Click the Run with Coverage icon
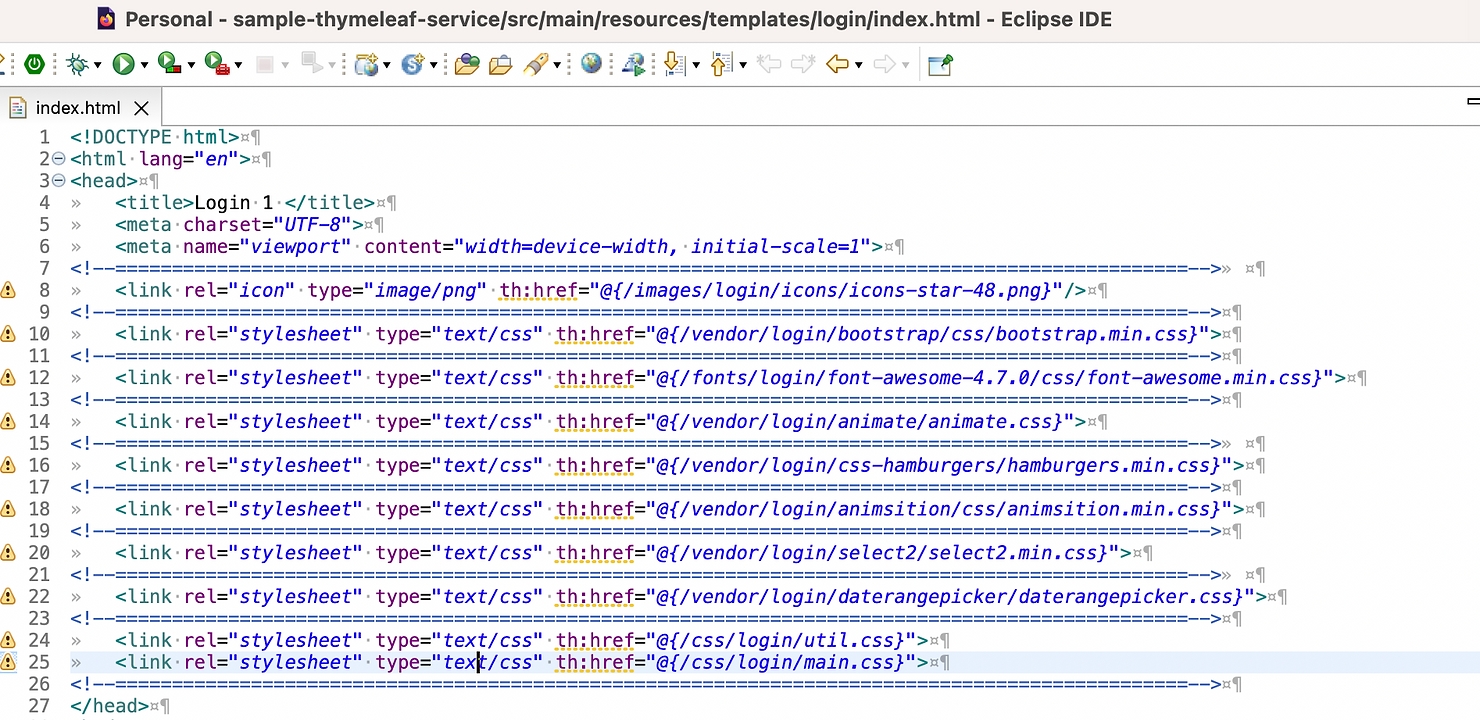Screen dimensions: 1480x720 [x=169, y=65]
